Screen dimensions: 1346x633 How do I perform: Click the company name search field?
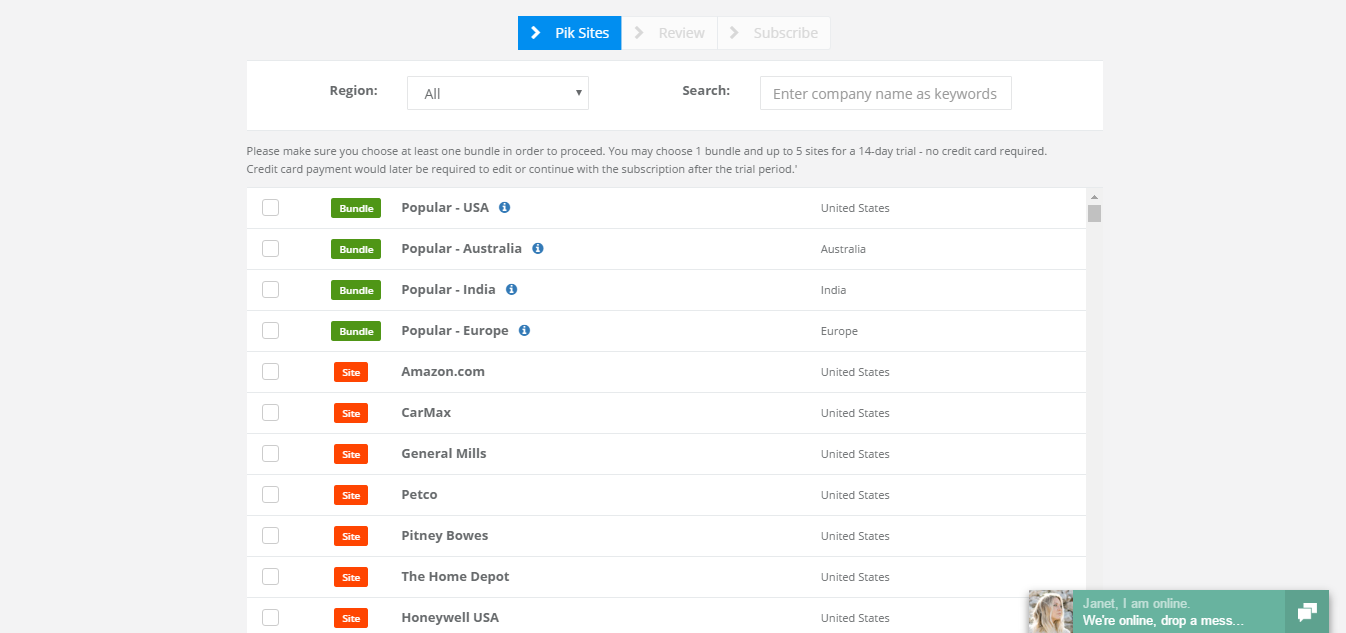point(886,93)
